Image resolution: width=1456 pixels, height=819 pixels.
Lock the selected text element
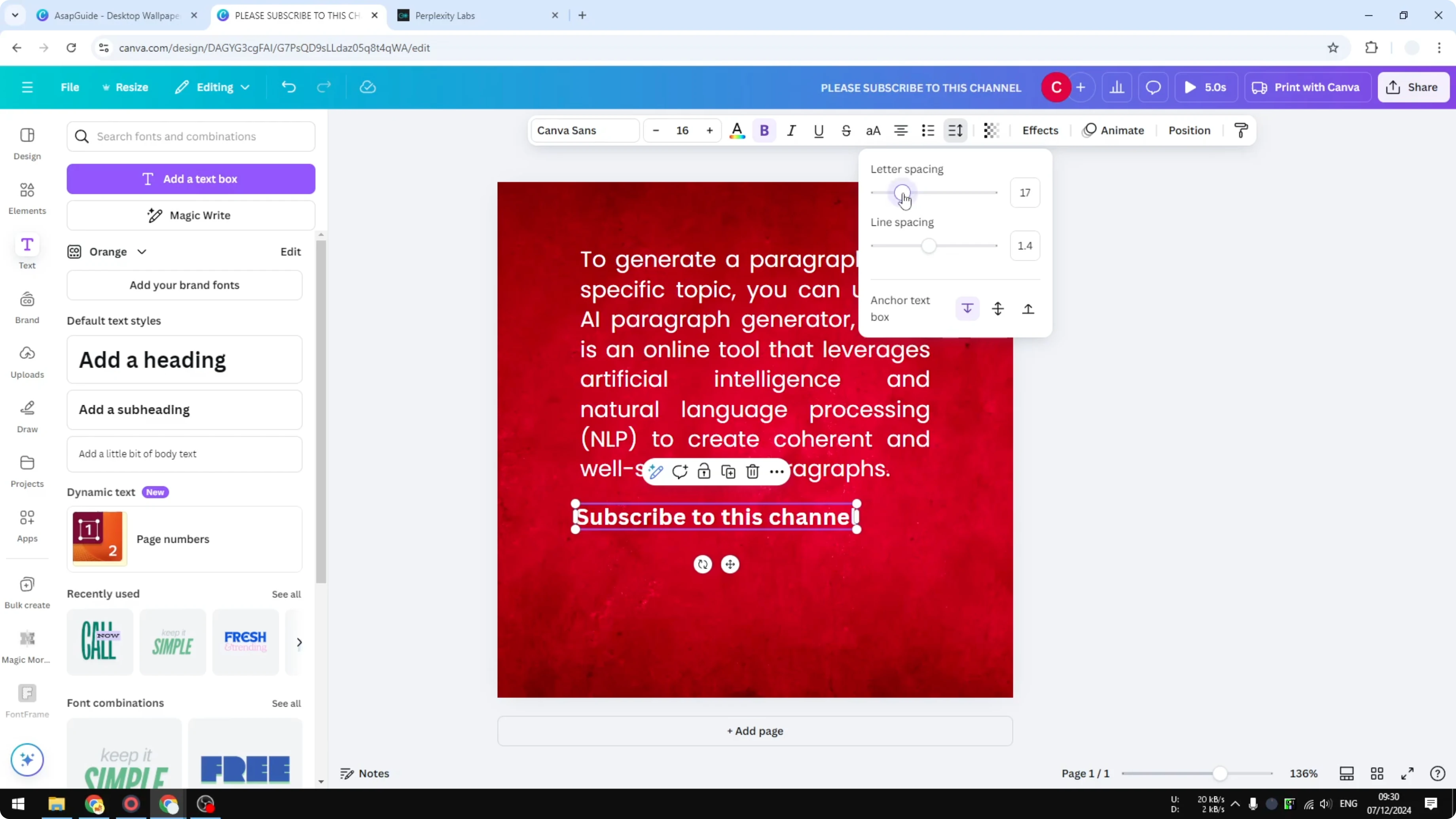pos(704,471)
